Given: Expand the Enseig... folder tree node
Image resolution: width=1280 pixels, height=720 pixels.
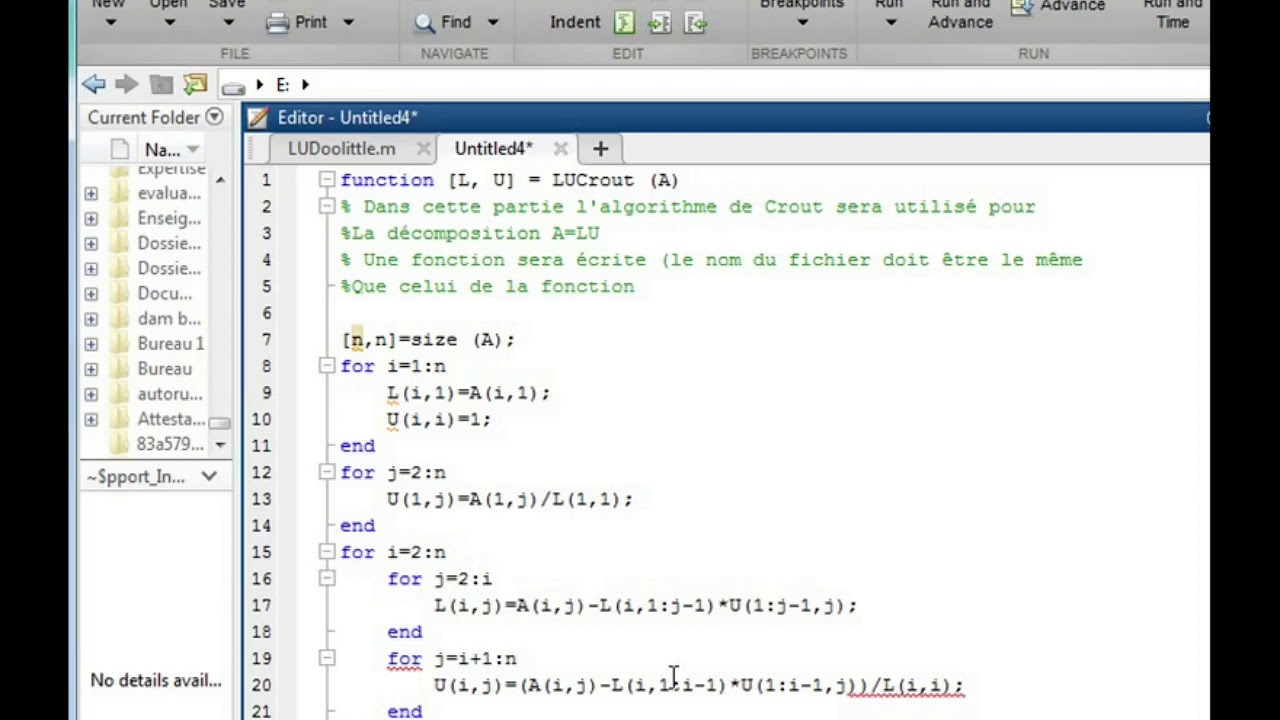Looking at the screenshot, I should (x=91, y=218).
